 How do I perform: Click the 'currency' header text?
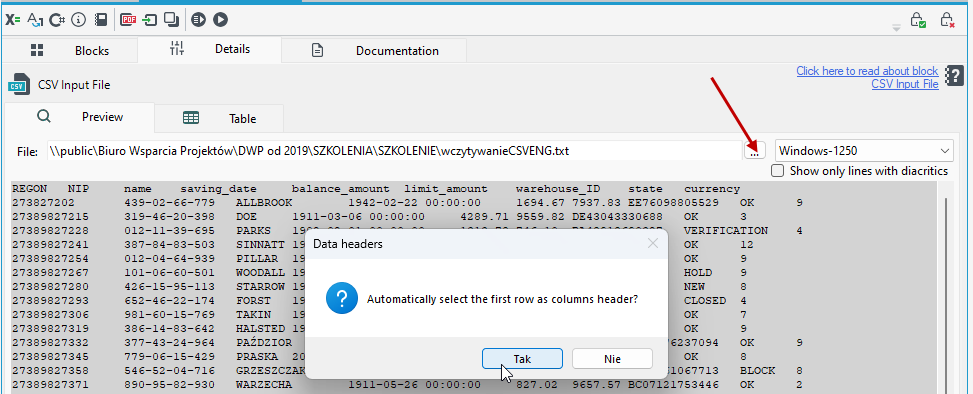click(x=712, y=189)
